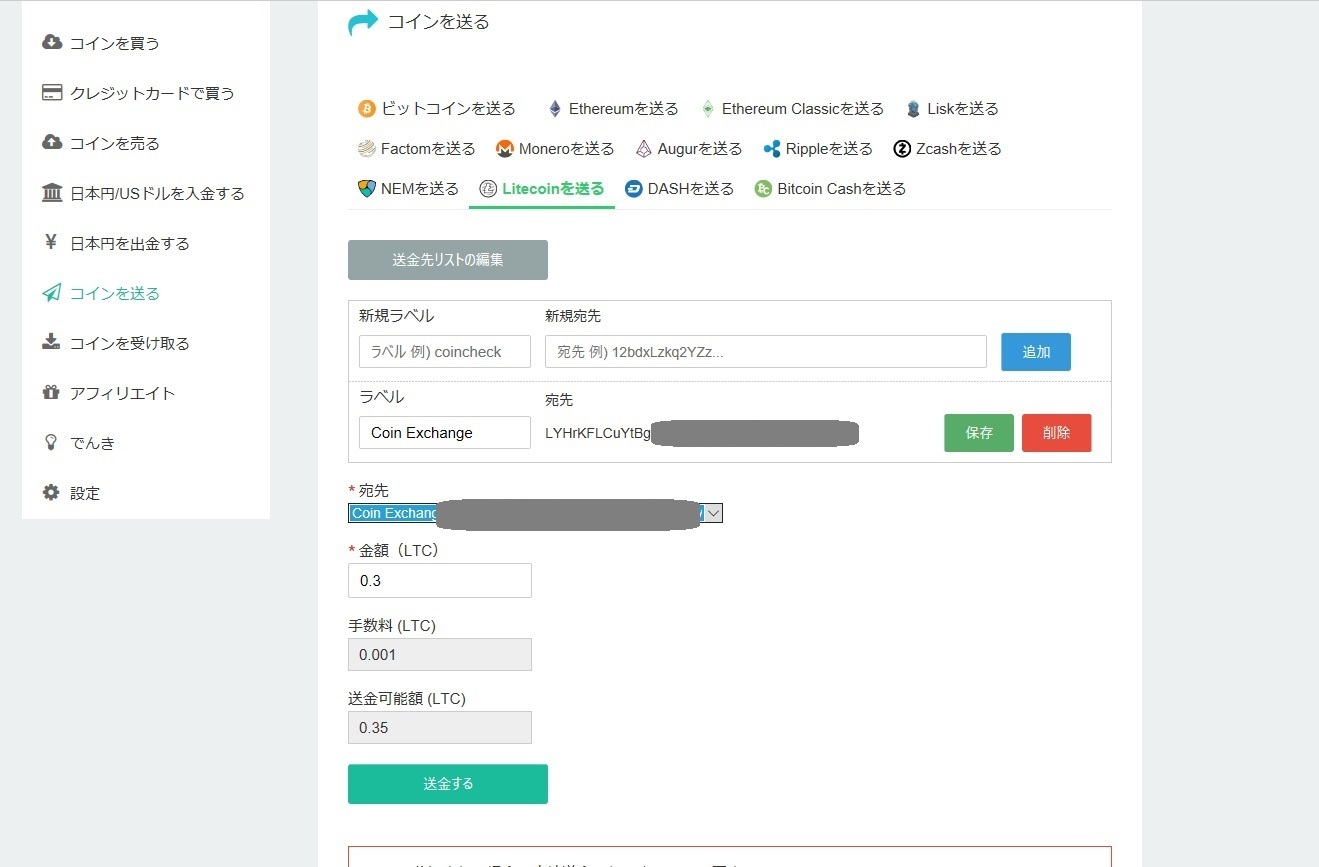Click the blue Ripple logo icon

point(772,148)
